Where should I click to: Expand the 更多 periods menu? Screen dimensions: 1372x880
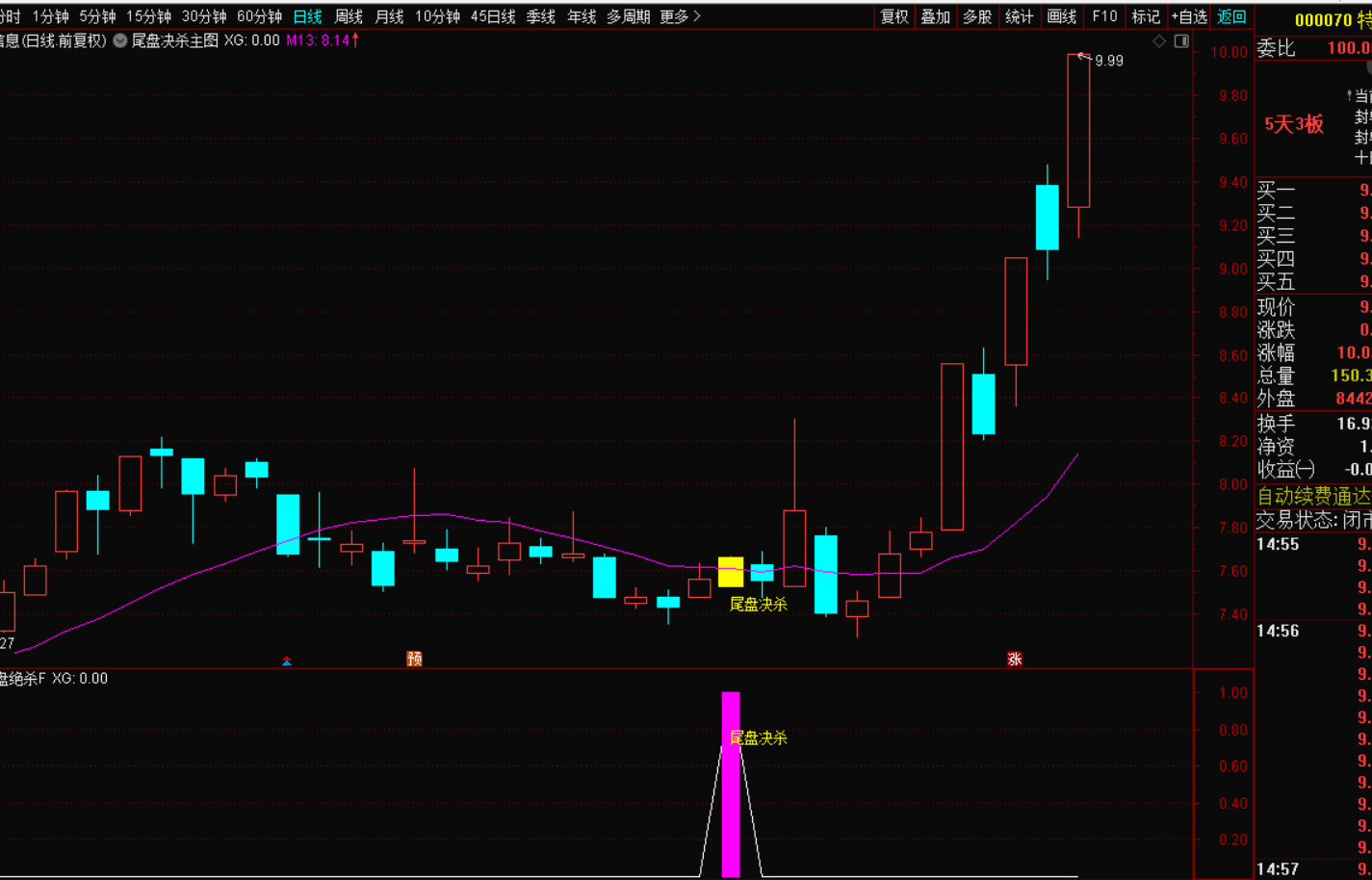tap(680, 16)
